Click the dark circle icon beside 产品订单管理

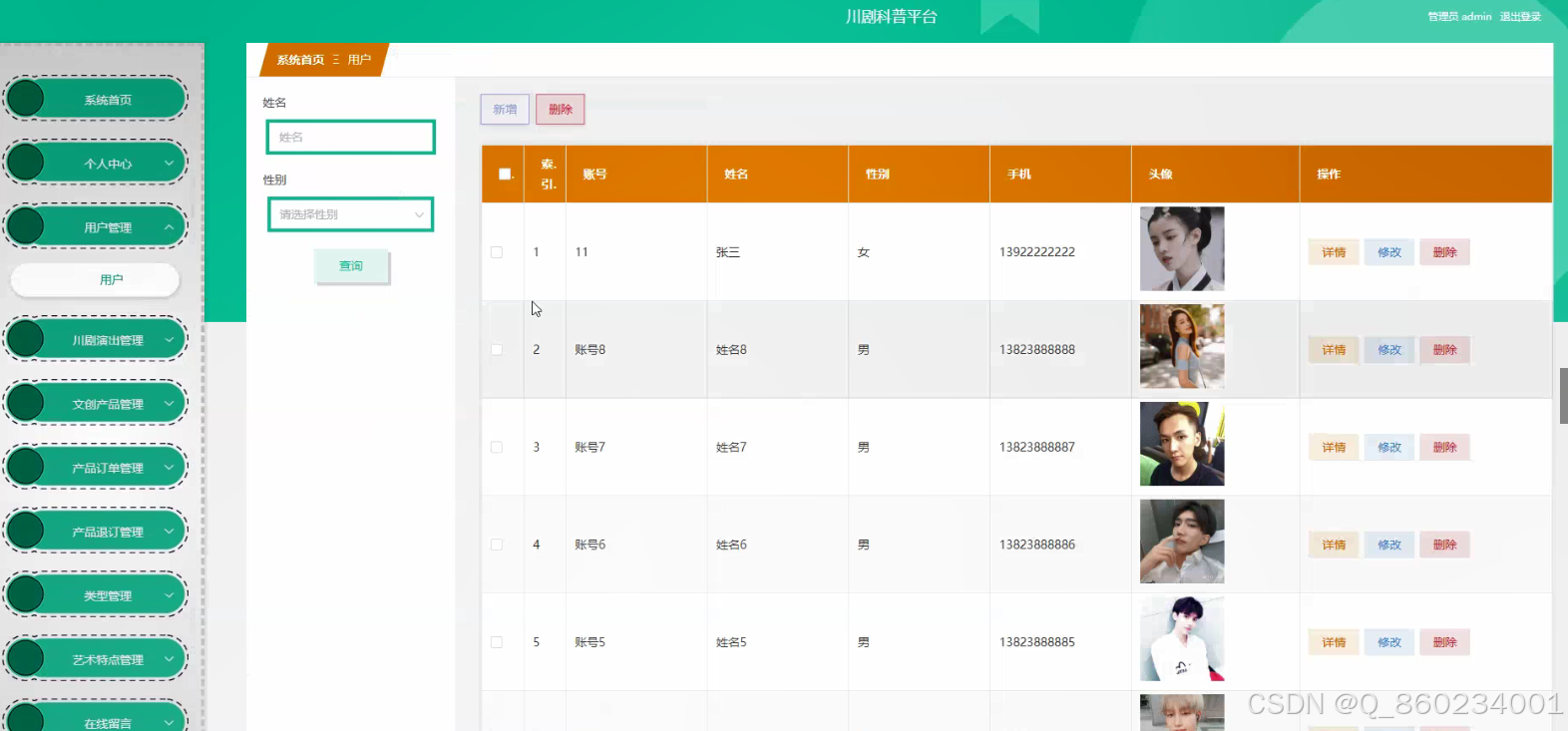[26, 468]
